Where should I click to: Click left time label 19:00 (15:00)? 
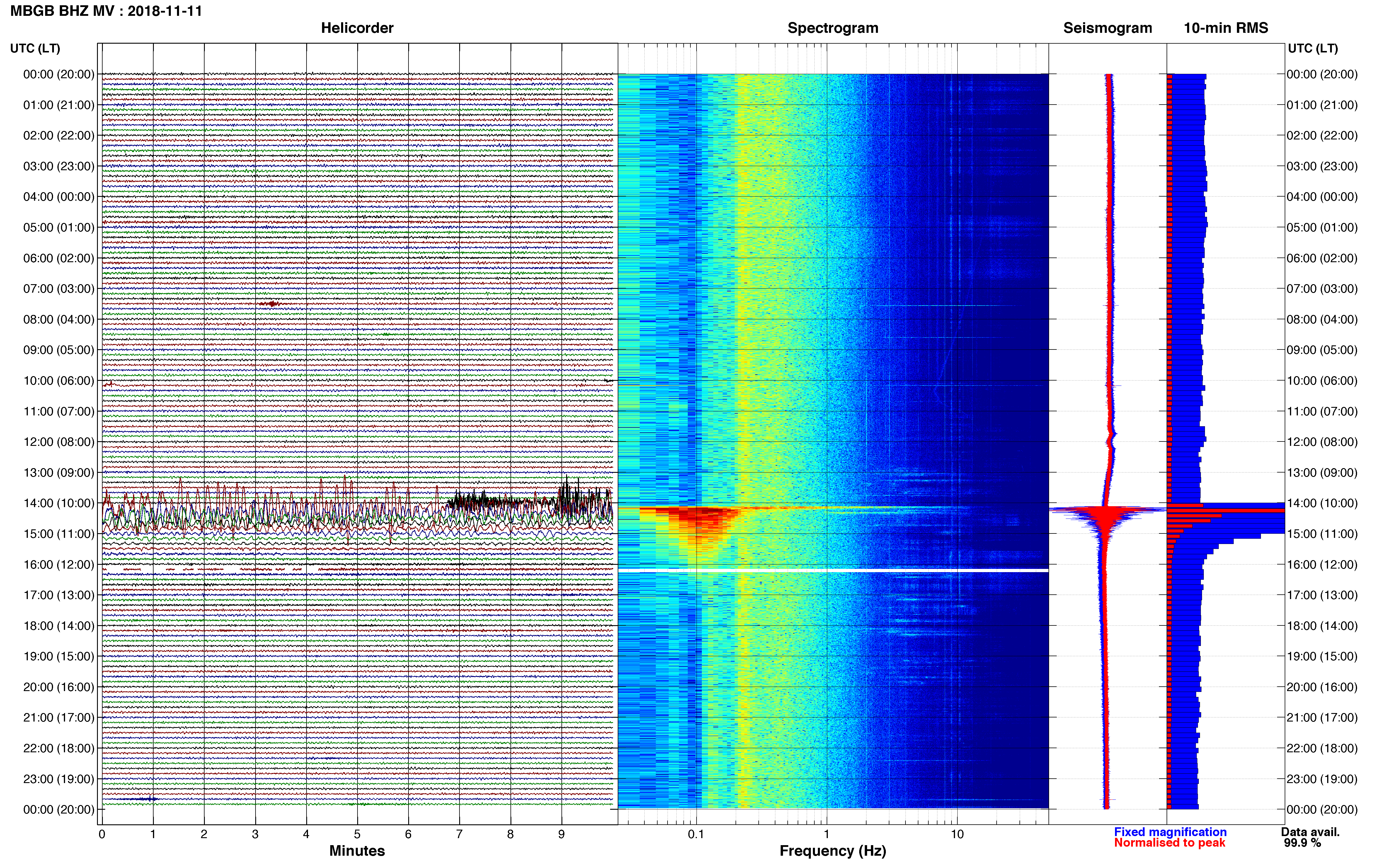click(59, 656)
